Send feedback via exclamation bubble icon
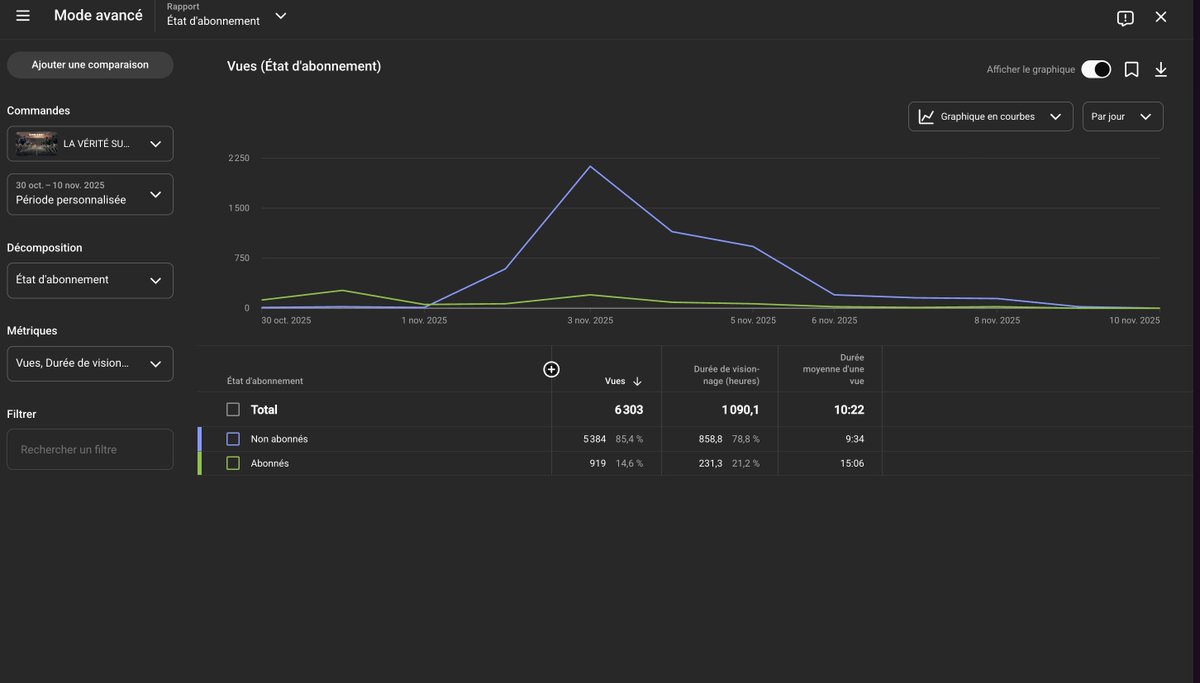This screenshot has height=683, width=1200. click(x=1125, y=18)
